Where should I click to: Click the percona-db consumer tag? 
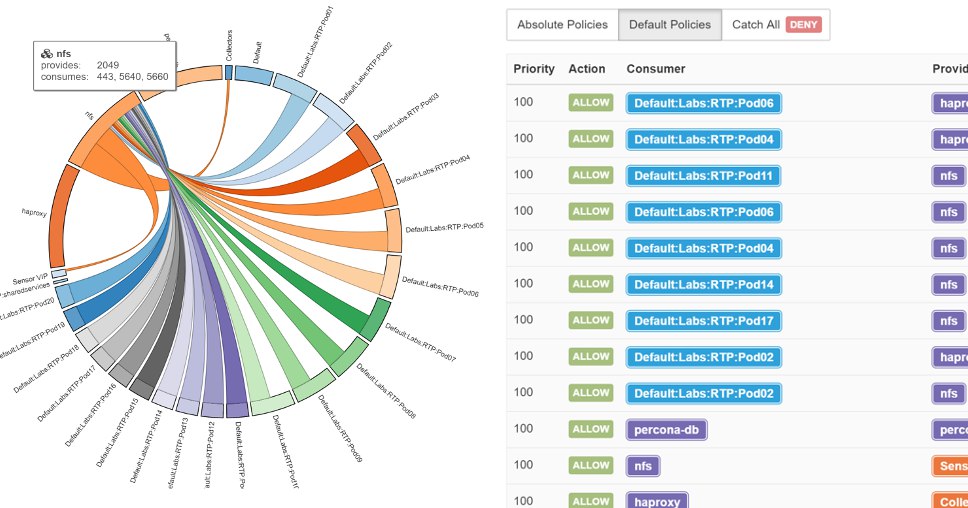pos(667,430)
